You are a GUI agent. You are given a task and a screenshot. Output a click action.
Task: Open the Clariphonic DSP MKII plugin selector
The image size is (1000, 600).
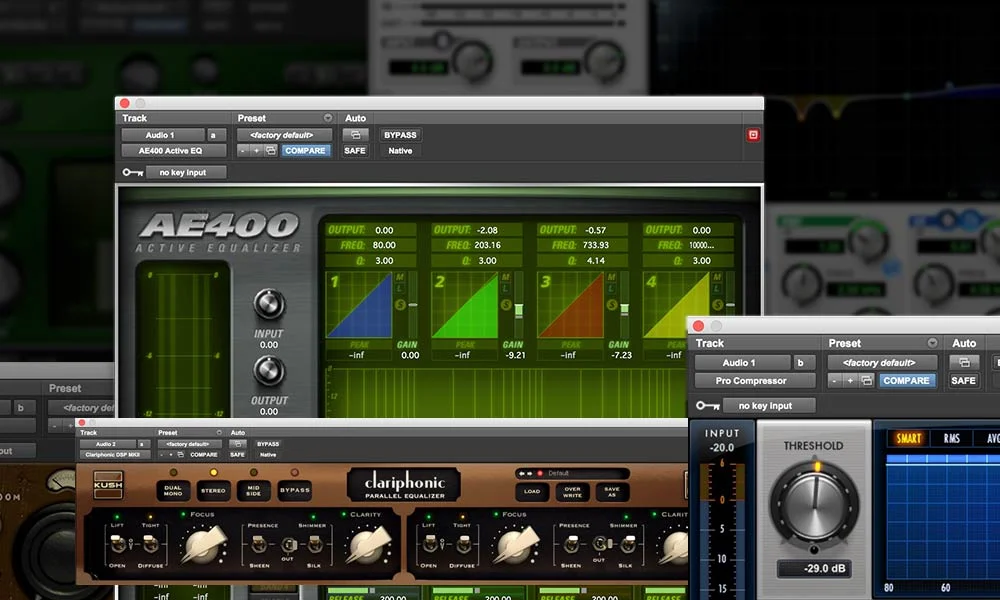pos(115,455)
